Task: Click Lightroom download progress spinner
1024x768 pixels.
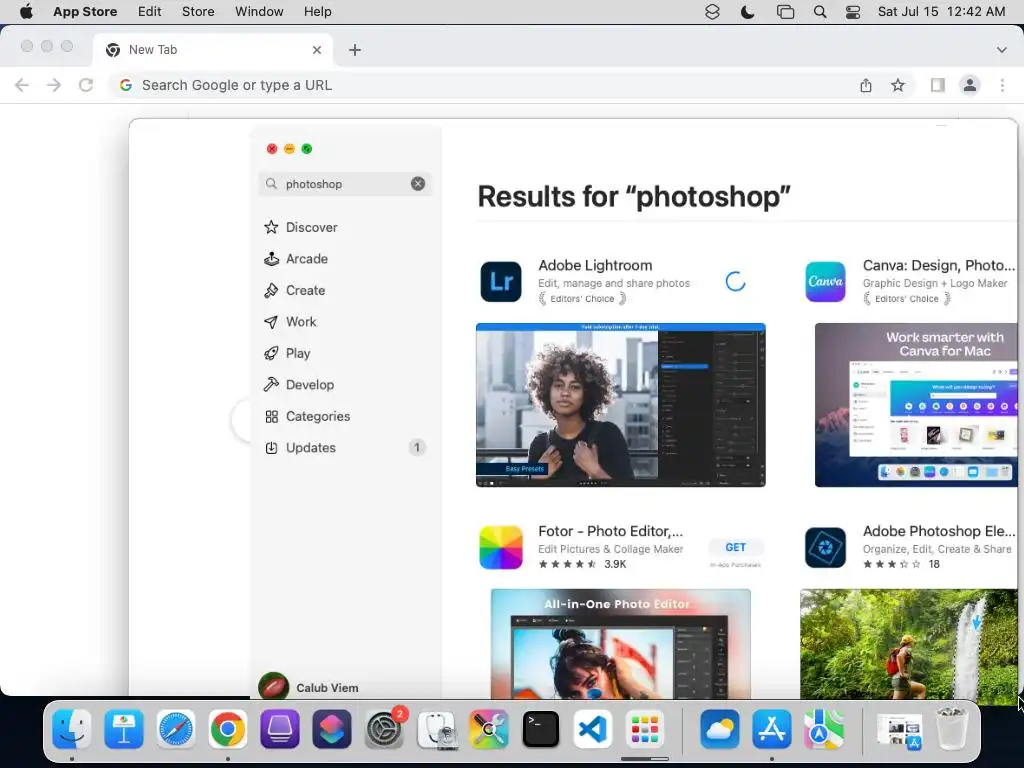Action: tap(735, 281)
